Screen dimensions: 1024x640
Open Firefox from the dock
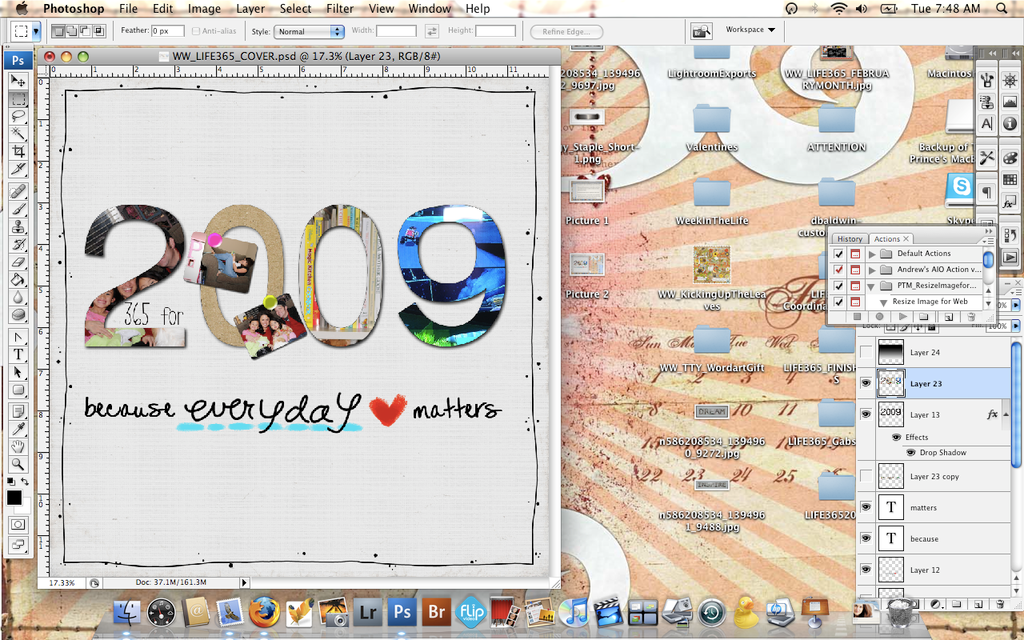[264, 610]
